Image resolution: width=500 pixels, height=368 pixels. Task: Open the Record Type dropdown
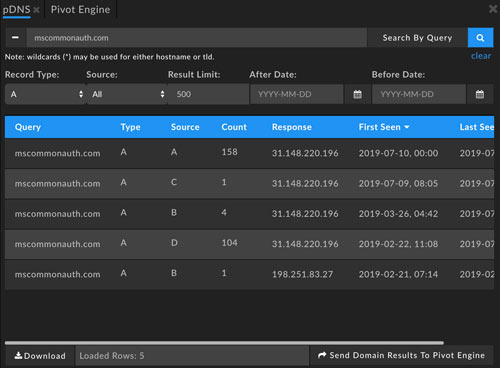(45, 94)
